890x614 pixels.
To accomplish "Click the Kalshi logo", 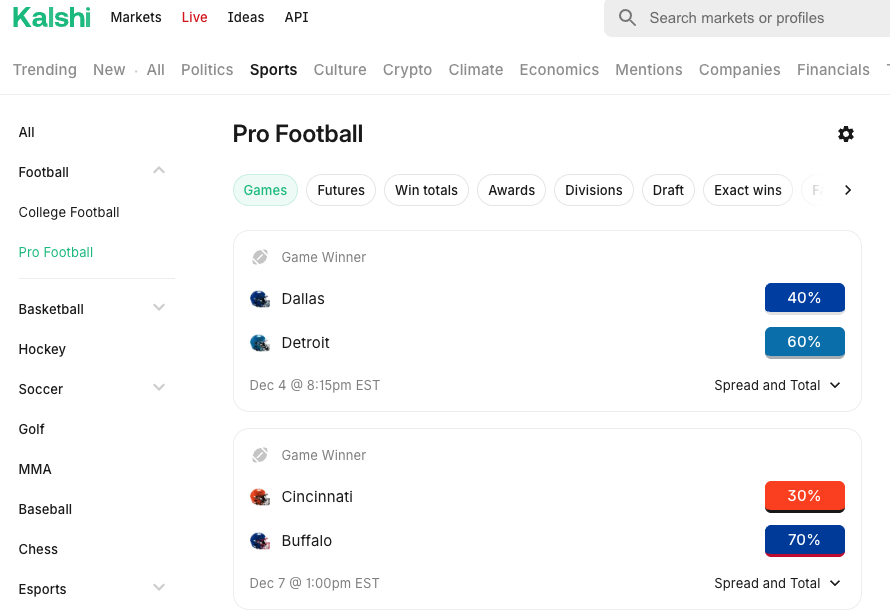I will coord(51,17).
